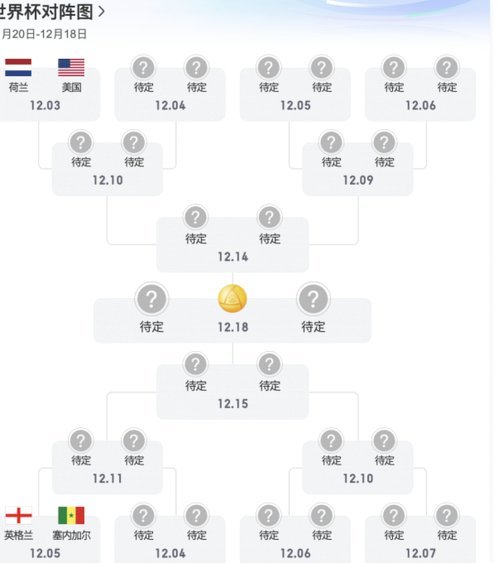Click left undecided team icon in 12.18 final
Image resolution: width=503 pixels, height=563 pixels.
(x=152, y=299)
